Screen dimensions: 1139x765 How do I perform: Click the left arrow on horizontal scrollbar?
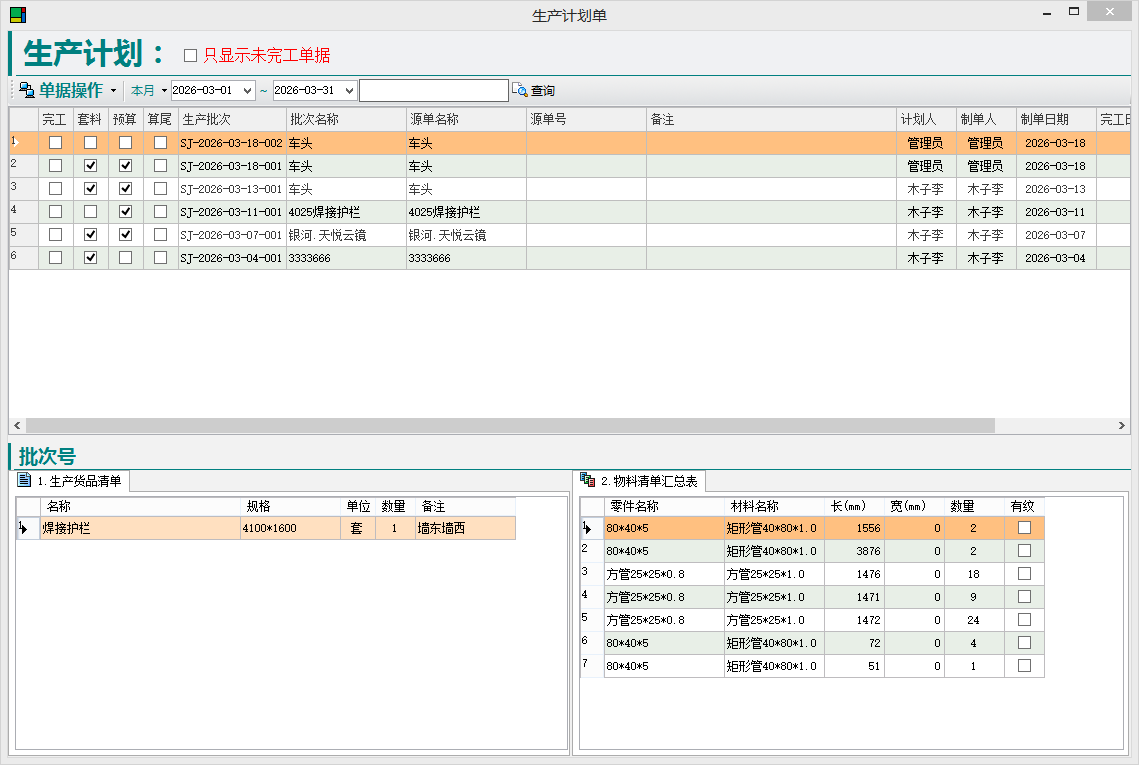tap(18, 426)
